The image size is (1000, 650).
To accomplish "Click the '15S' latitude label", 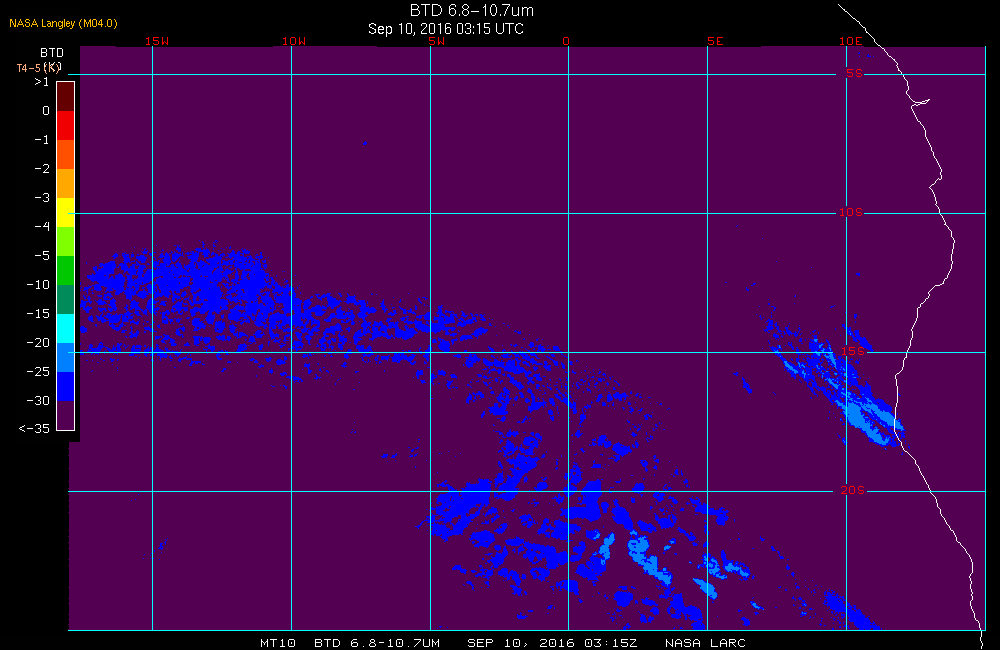I will [853, 351].
